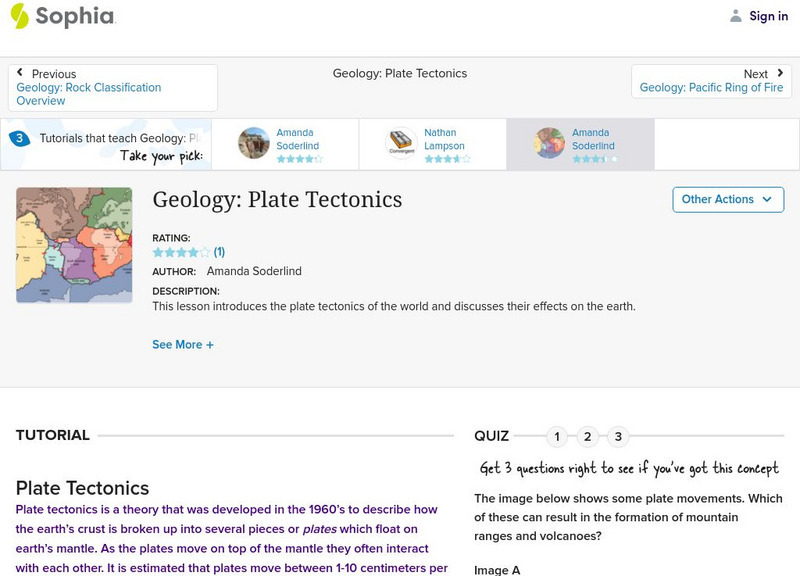Select first Amanda Soderlind tutorial avatar
This screenshot has width=800, height=576.
pos(254,144)
